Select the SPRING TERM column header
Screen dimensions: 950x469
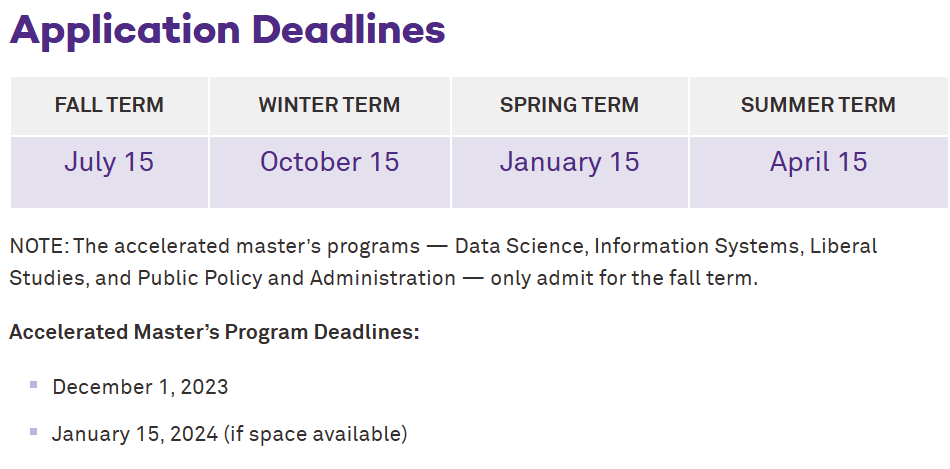(570, 105)
